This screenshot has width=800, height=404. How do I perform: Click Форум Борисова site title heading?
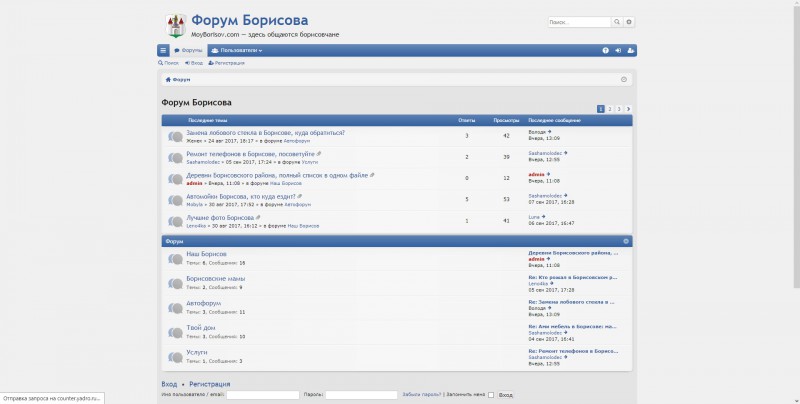pos(249,20)
